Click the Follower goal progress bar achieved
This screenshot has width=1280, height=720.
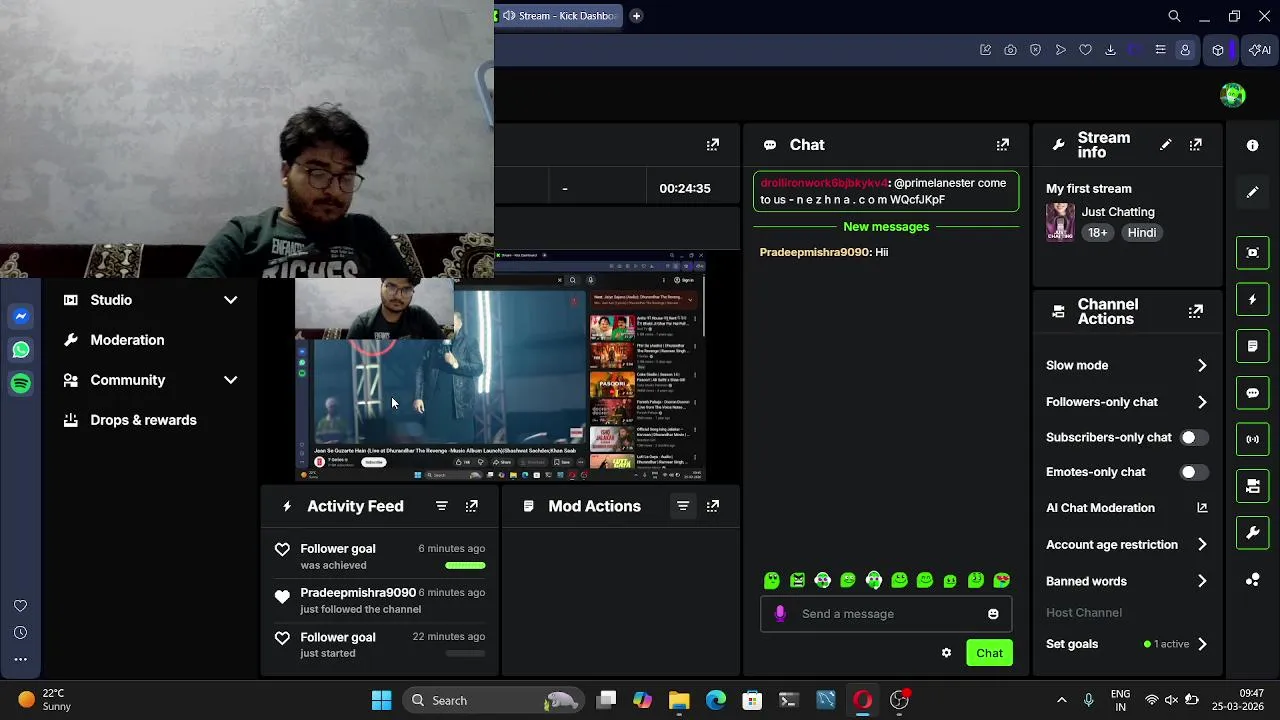coord(465,565)
